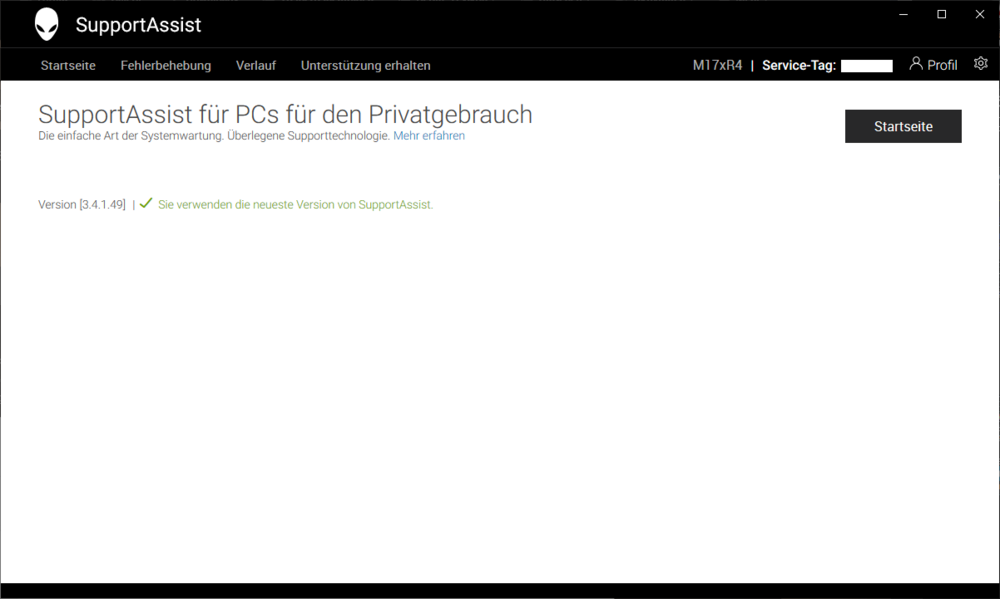Image resolution: width=1000 pixels, height=599 pixels.
Task: Click the Profil text label
Action: pos(942,65)
